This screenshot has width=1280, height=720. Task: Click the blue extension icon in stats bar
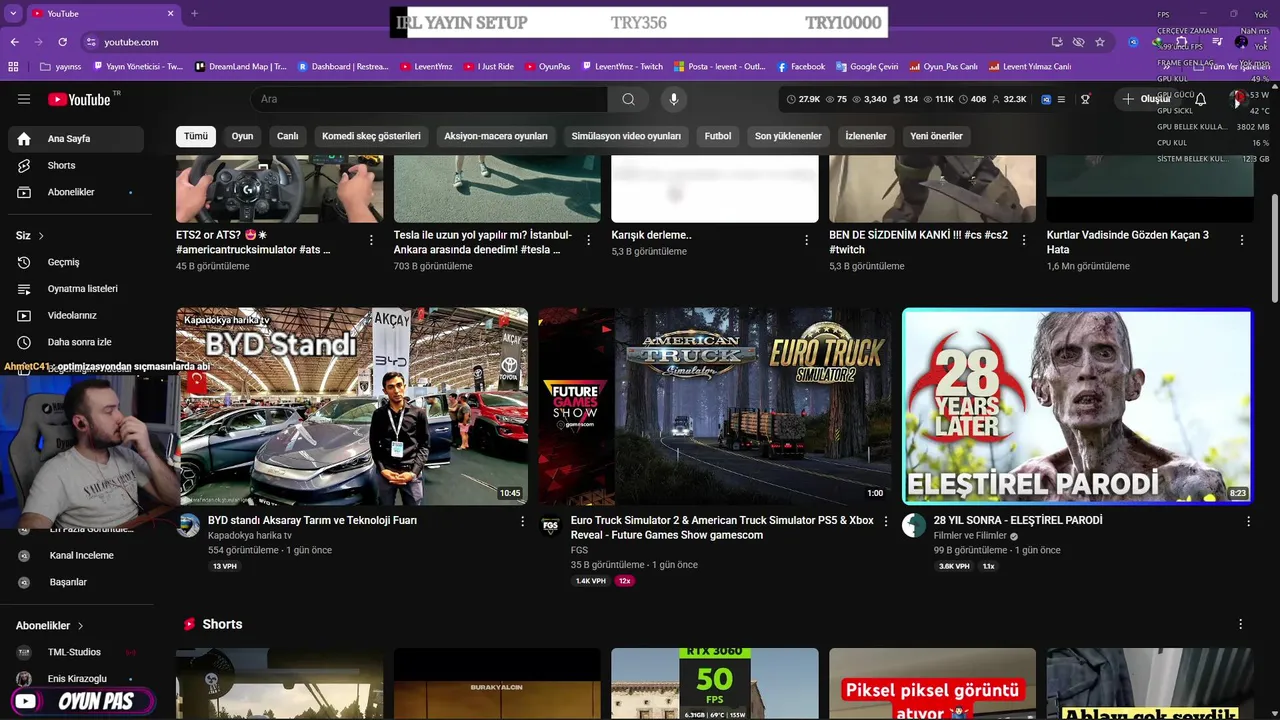[1046, 99]
